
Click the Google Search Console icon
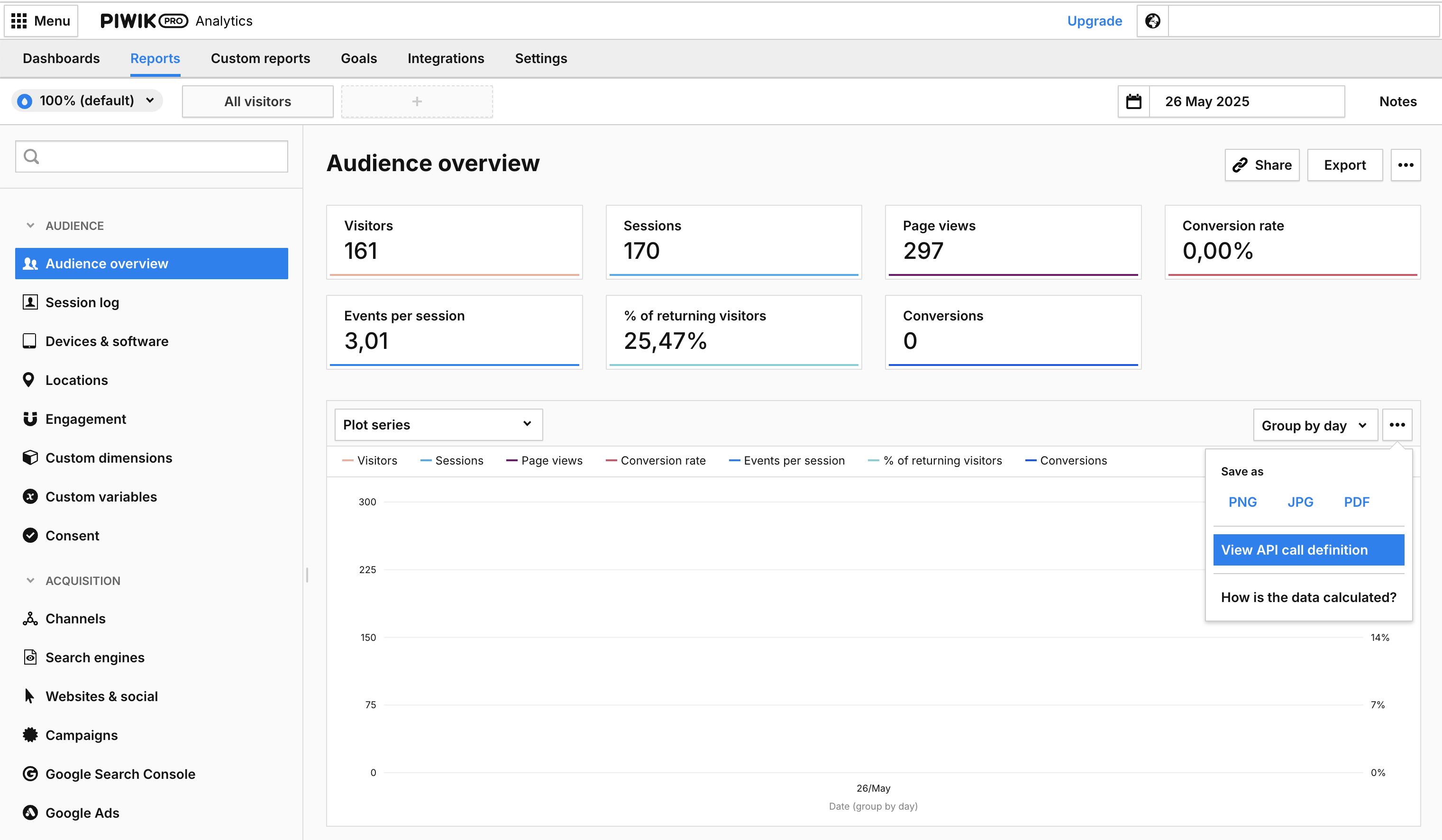[30, 774]
